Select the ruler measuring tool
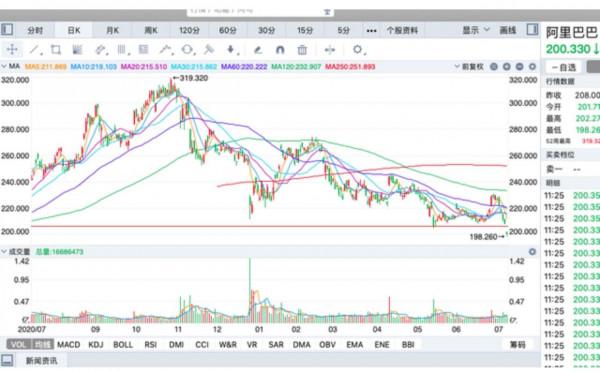 [100, 50]
